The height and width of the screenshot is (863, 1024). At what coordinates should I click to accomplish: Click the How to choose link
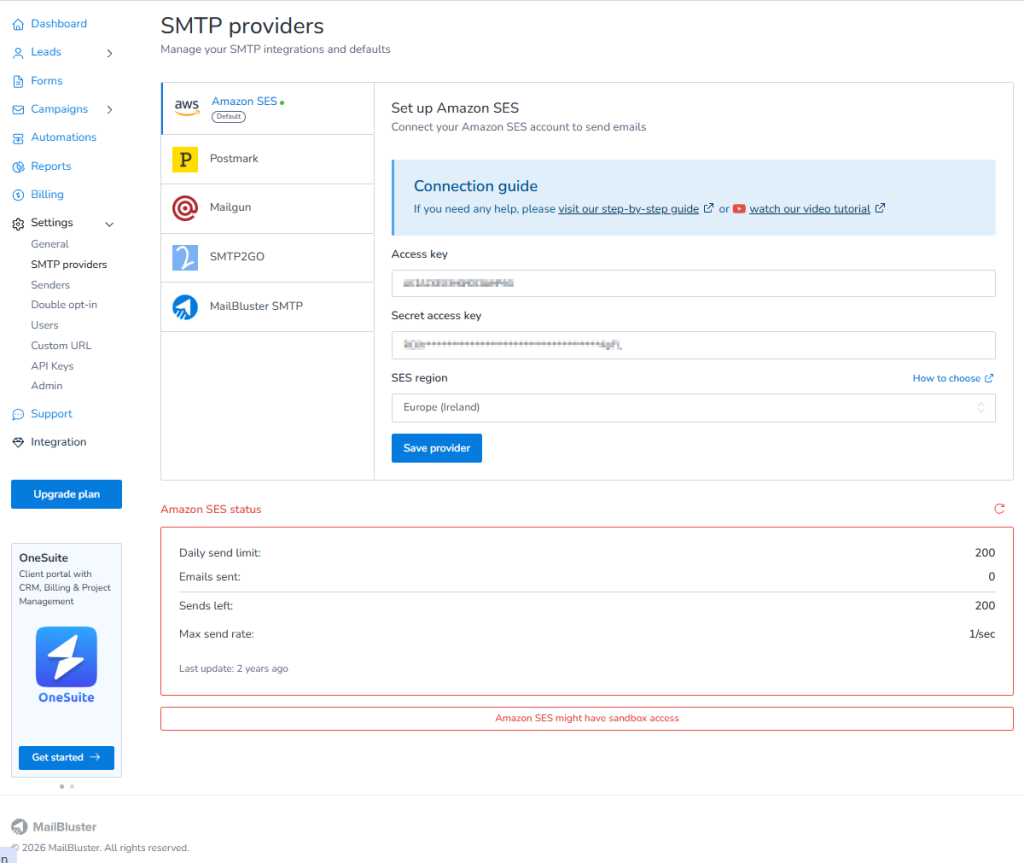click(x=946, y=378)
